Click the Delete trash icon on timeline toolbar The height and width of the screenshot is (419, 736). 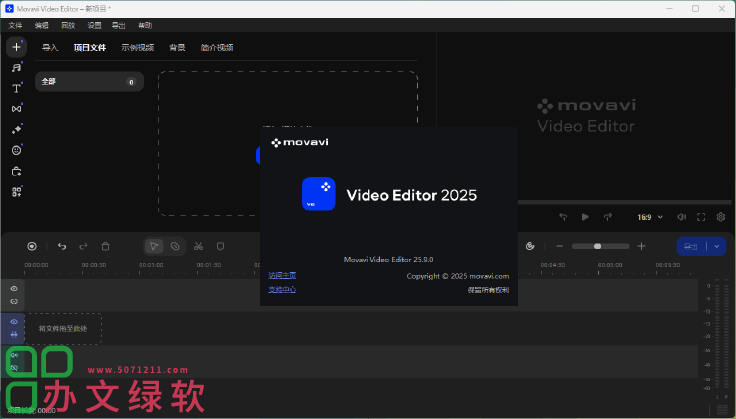(x=106, y=246)
